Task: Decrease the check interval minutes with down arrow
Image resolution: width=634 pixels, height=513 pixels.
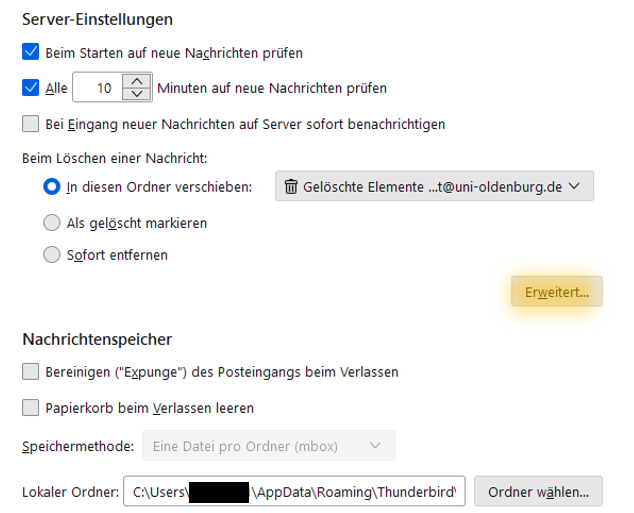Action: click(x=136, y=94)
